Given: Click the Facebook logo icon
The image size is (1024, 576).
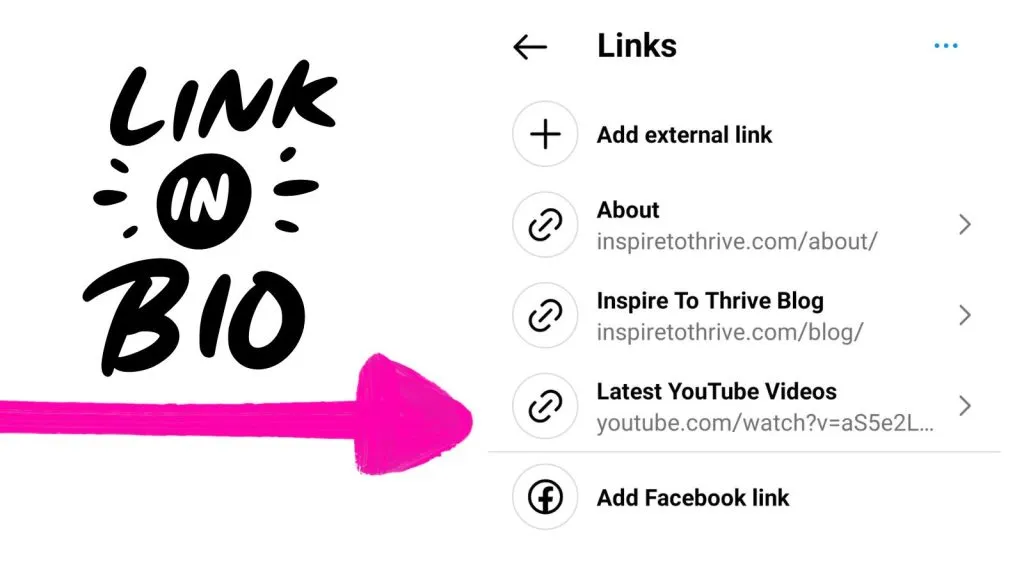Looking at the screenshot, I should coord(545,497).
